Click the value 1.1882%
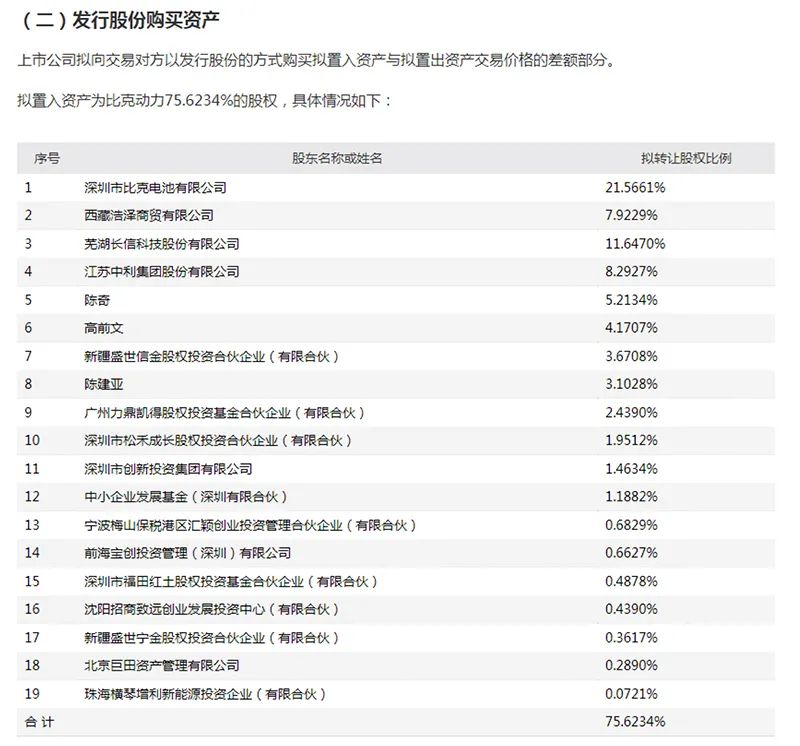This screenshot has width=800, height=746. (631, 496)
